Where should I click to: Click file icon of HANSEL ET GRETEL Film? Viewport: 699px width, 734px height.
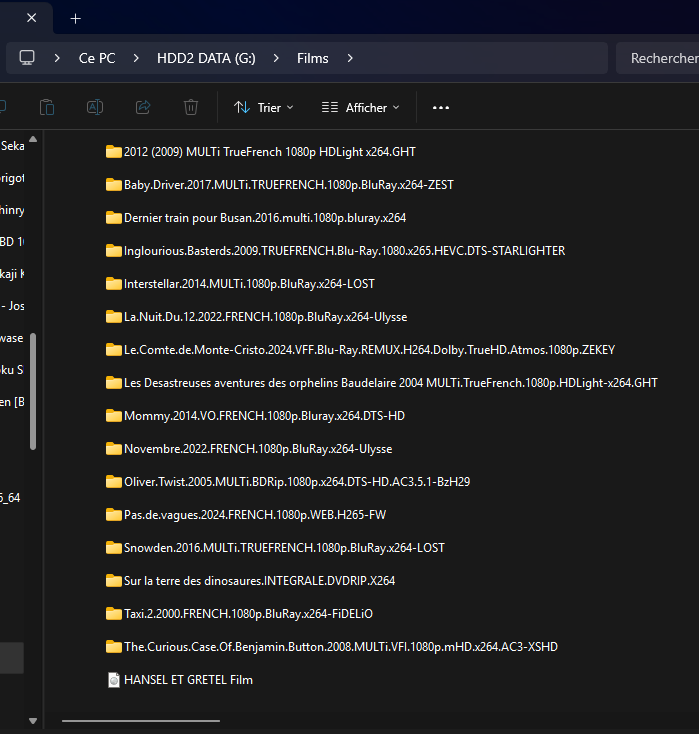[x=113, y=680]
